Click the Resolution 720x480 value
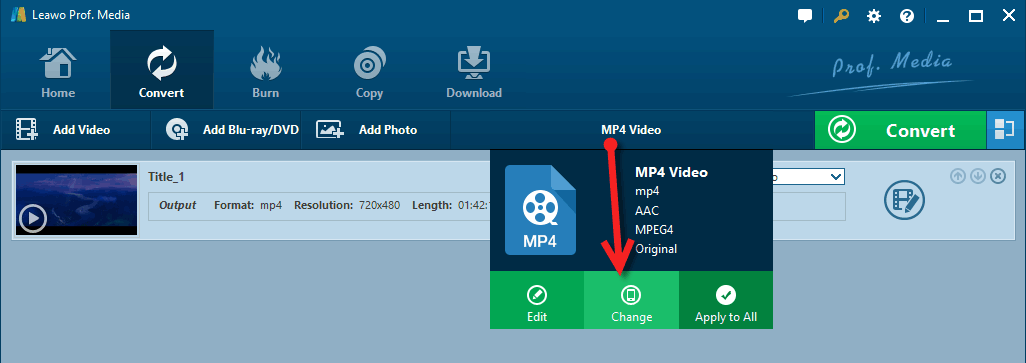The height and width of the screenshot is (363, 1026). [380, 205]
